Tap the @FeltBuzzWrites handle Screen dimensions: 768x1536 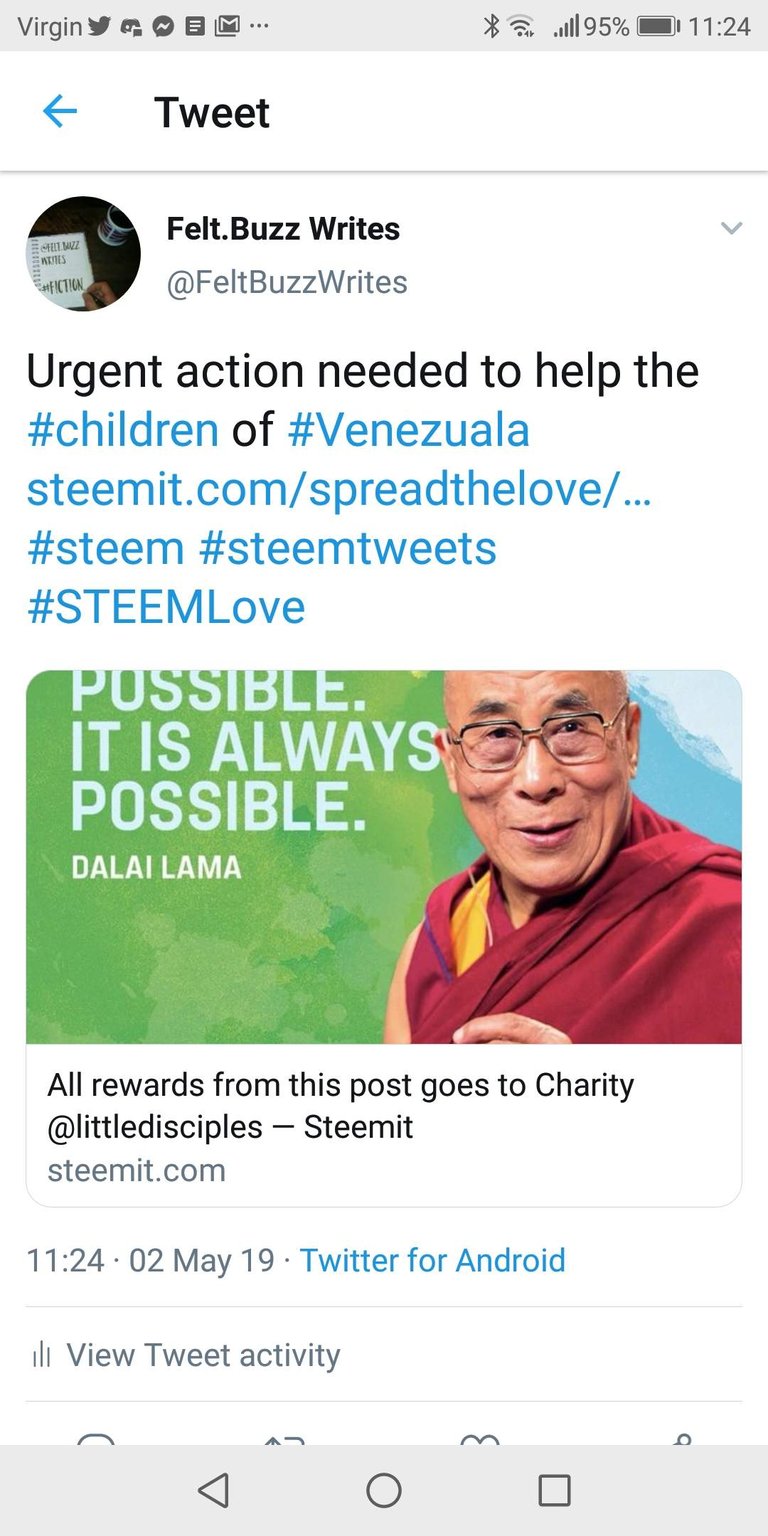(x=287, y=283)
